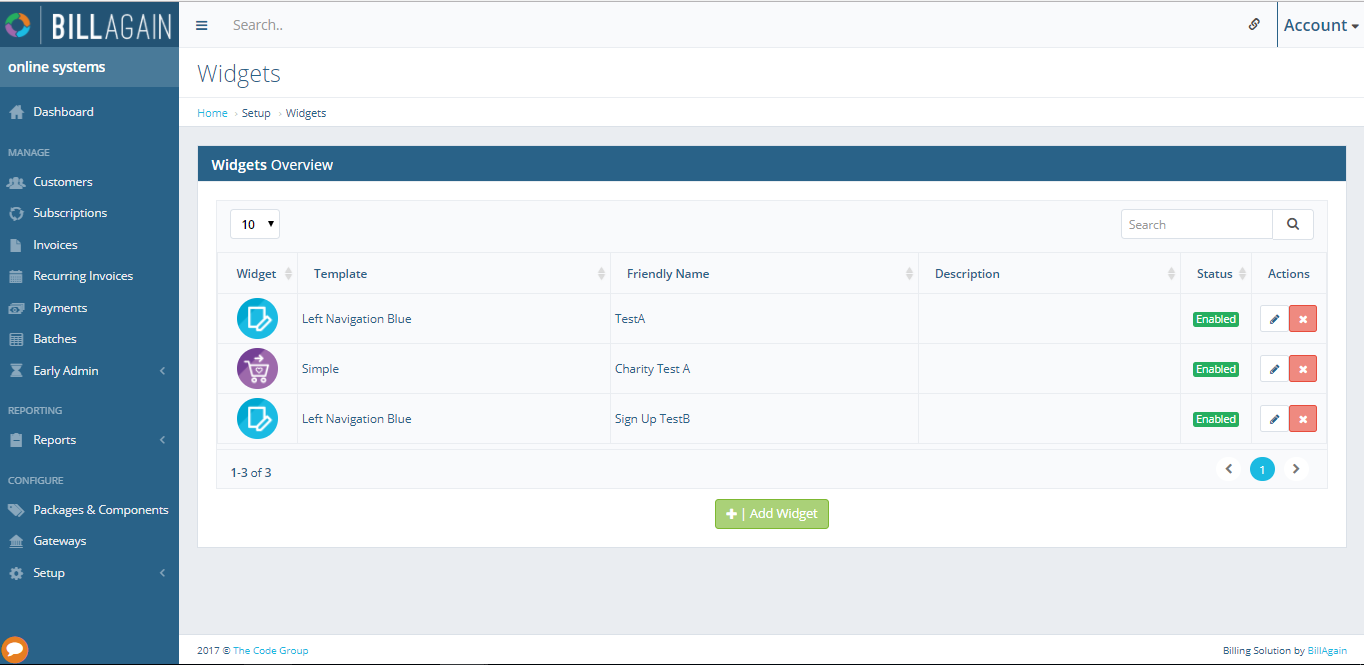Delete the Charity Test A widget
Image resolution: width=1364 pixels, height=665 pixels.
coord(1303,369)
